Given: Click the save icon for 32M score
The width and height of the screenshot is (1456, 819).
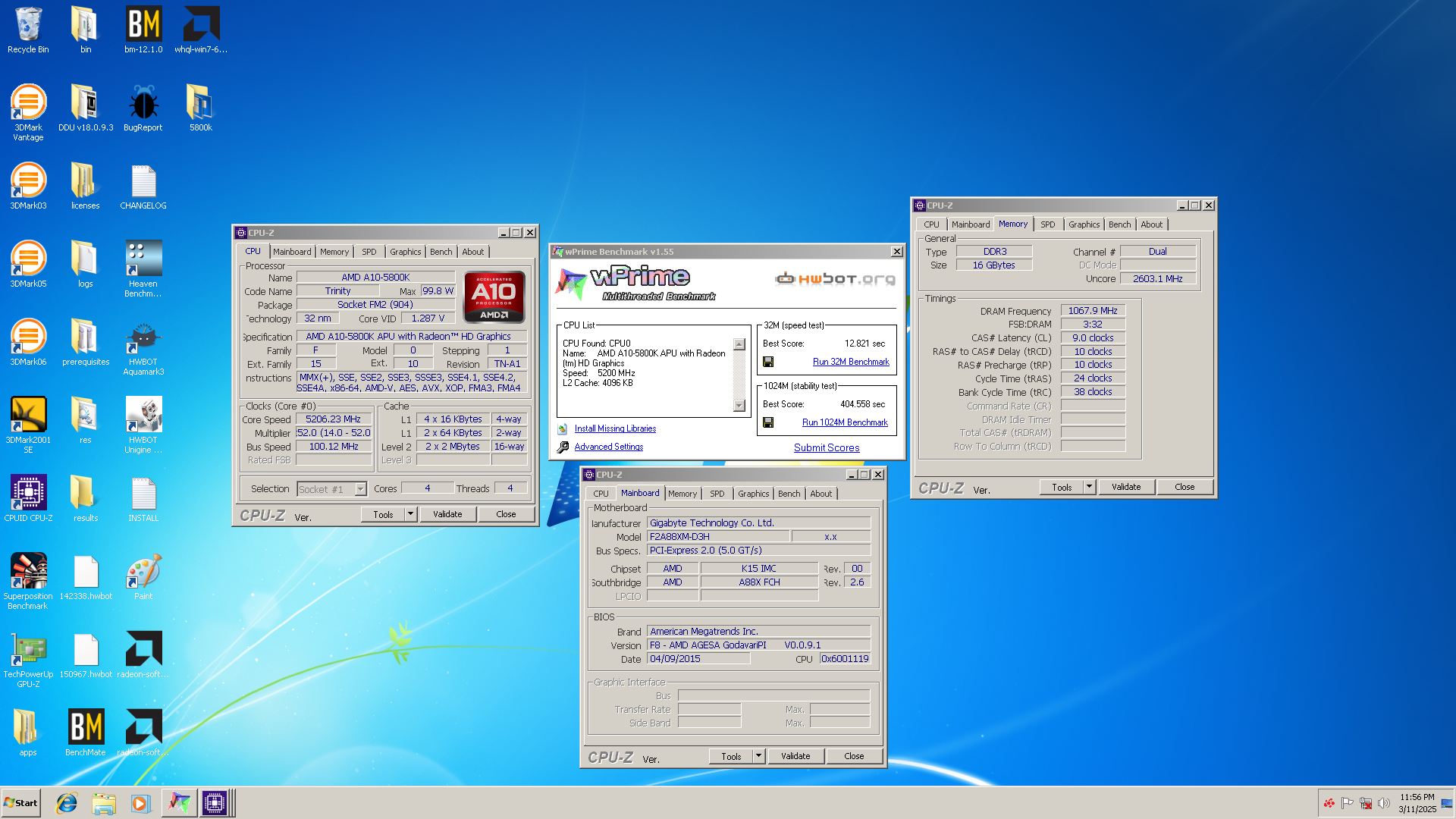Looking at the screenshot, I should point(768,362).
